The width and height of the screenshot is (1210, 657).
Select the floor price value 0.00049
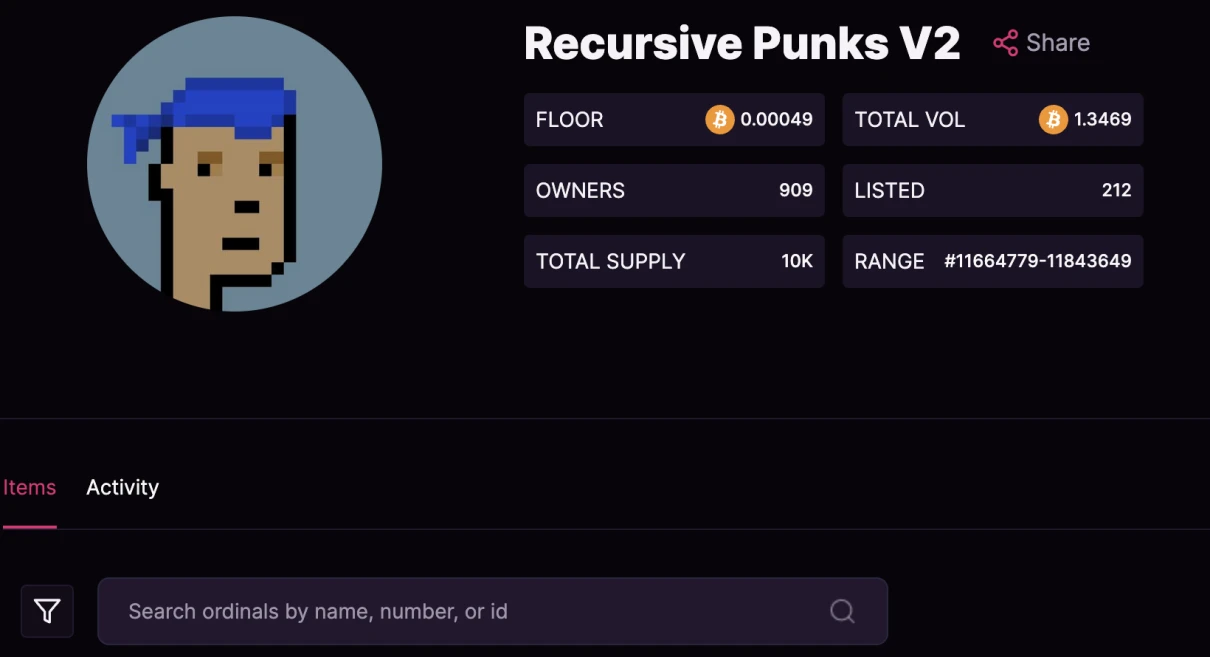coord(776,120)
